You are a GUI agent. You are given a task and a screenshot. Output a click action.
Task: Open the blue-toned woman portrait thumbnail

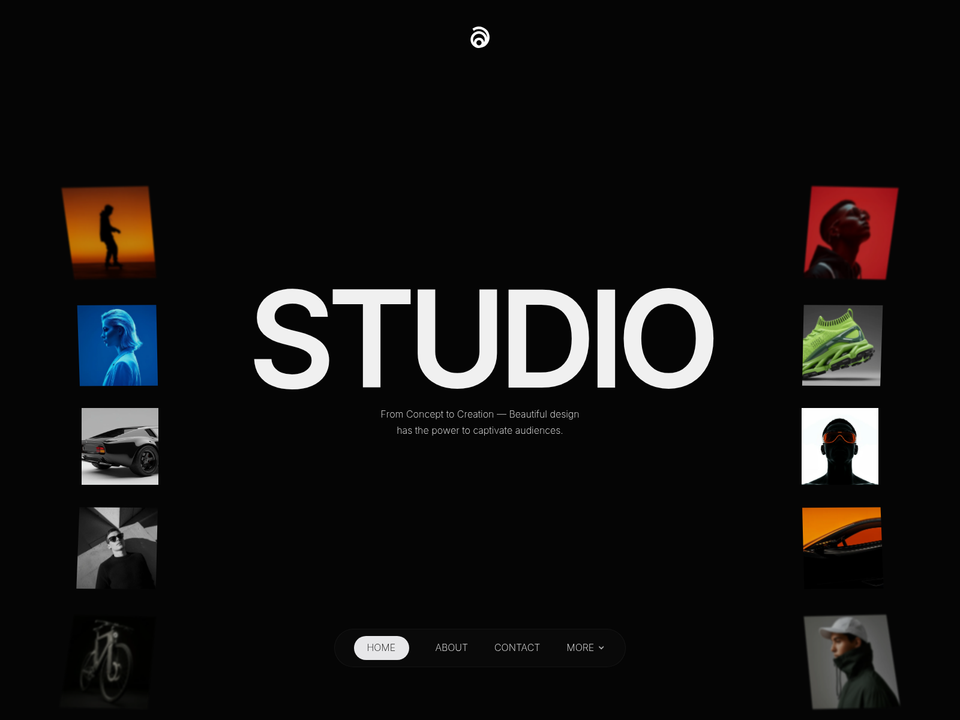pyautogui.click(x=118, y=345)
